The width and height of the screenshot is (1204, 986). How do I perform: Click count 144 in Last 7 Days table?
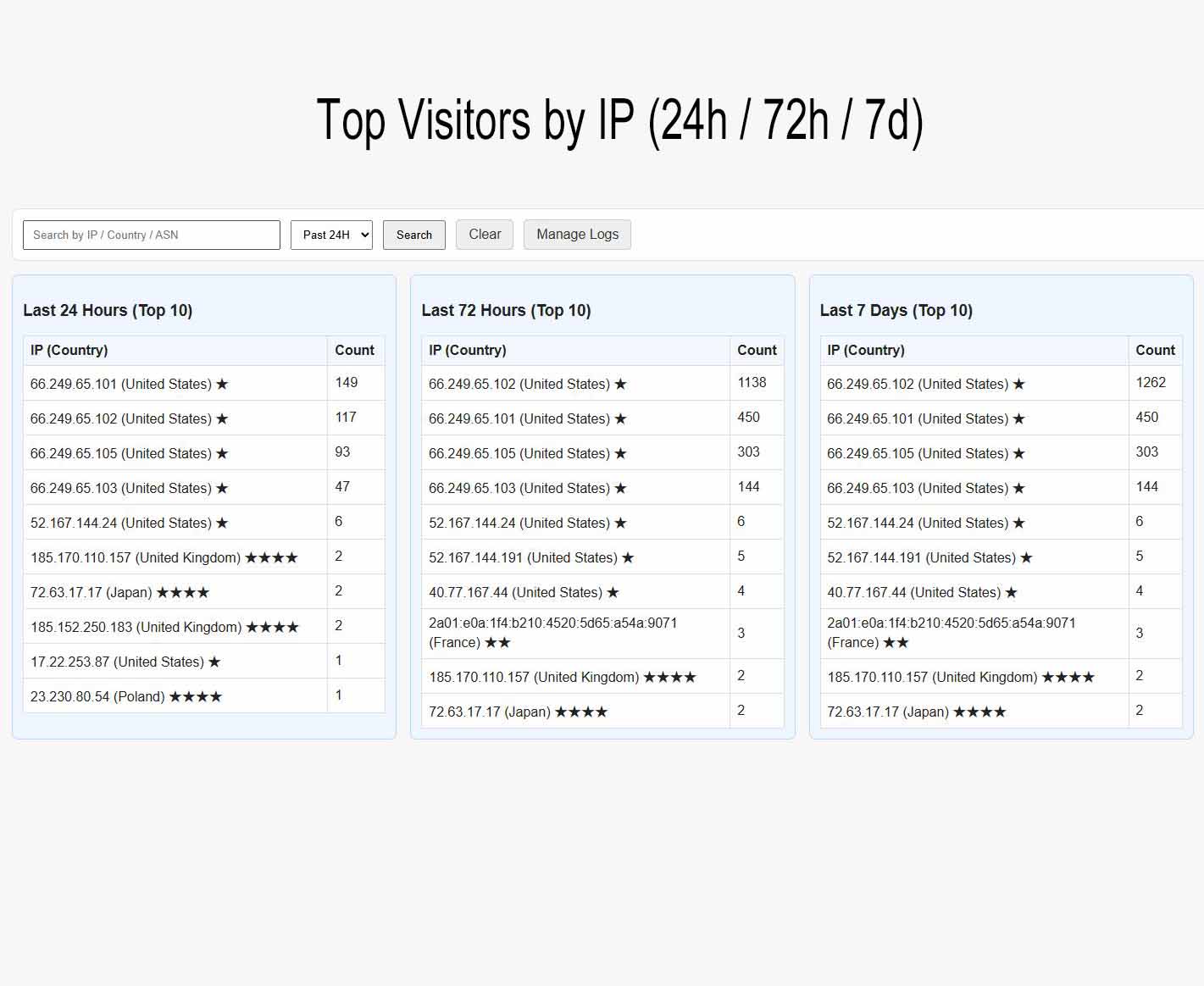(1146, 487)
